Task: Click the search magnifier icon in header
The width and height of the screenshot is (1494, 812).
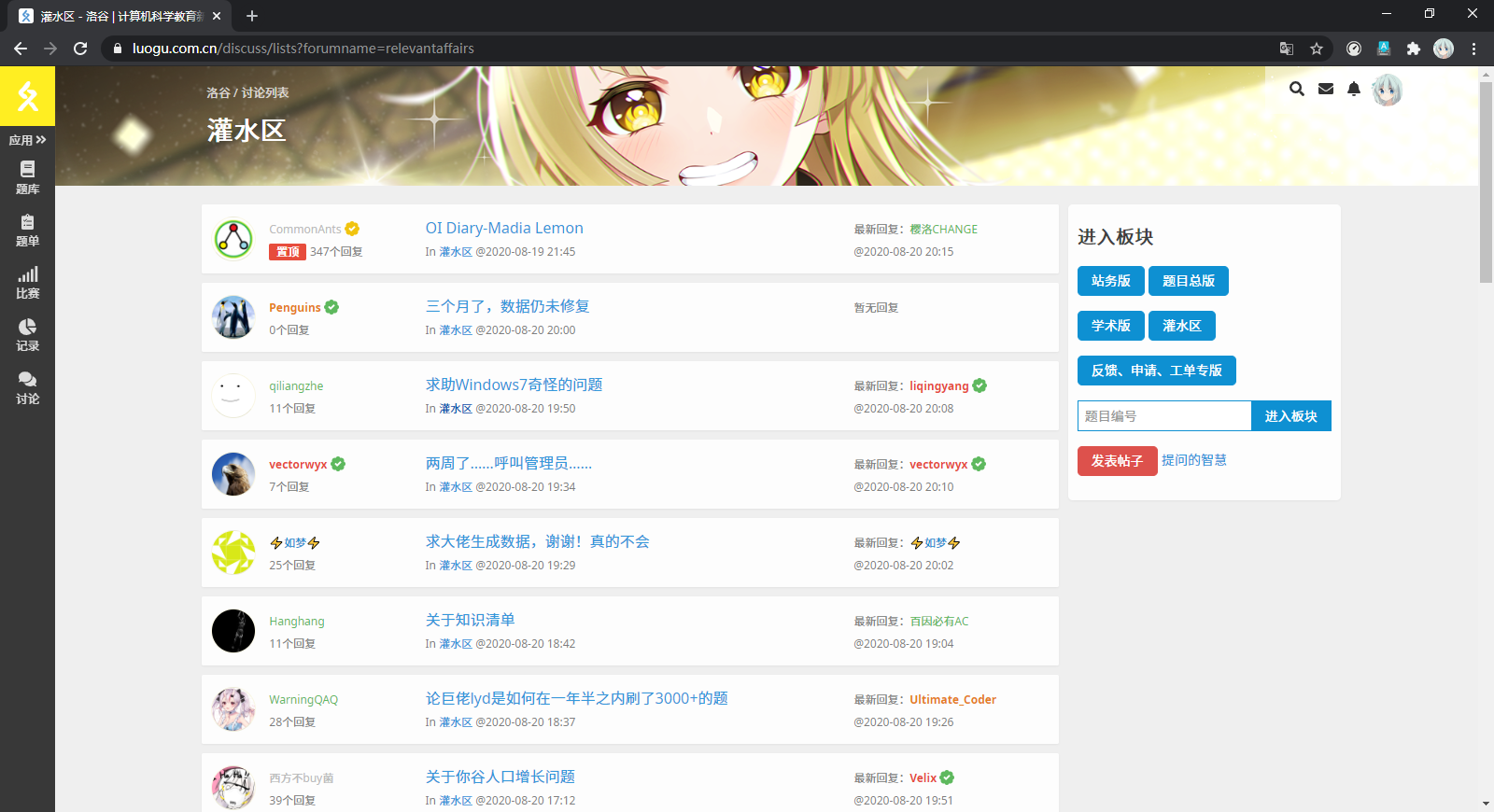Action: pyautogui.click(x=1297, y=89)
